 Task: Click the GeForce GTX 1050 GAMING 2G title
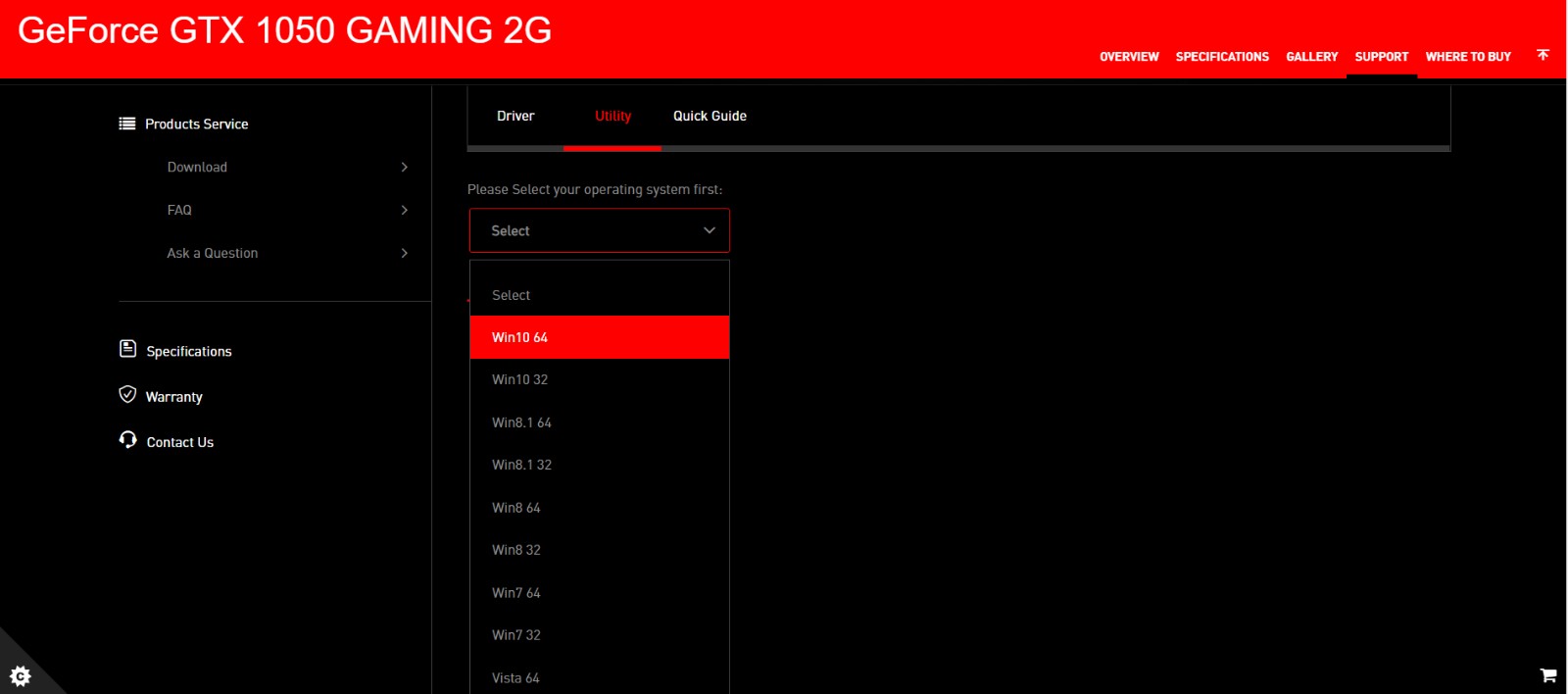[284, 30]
